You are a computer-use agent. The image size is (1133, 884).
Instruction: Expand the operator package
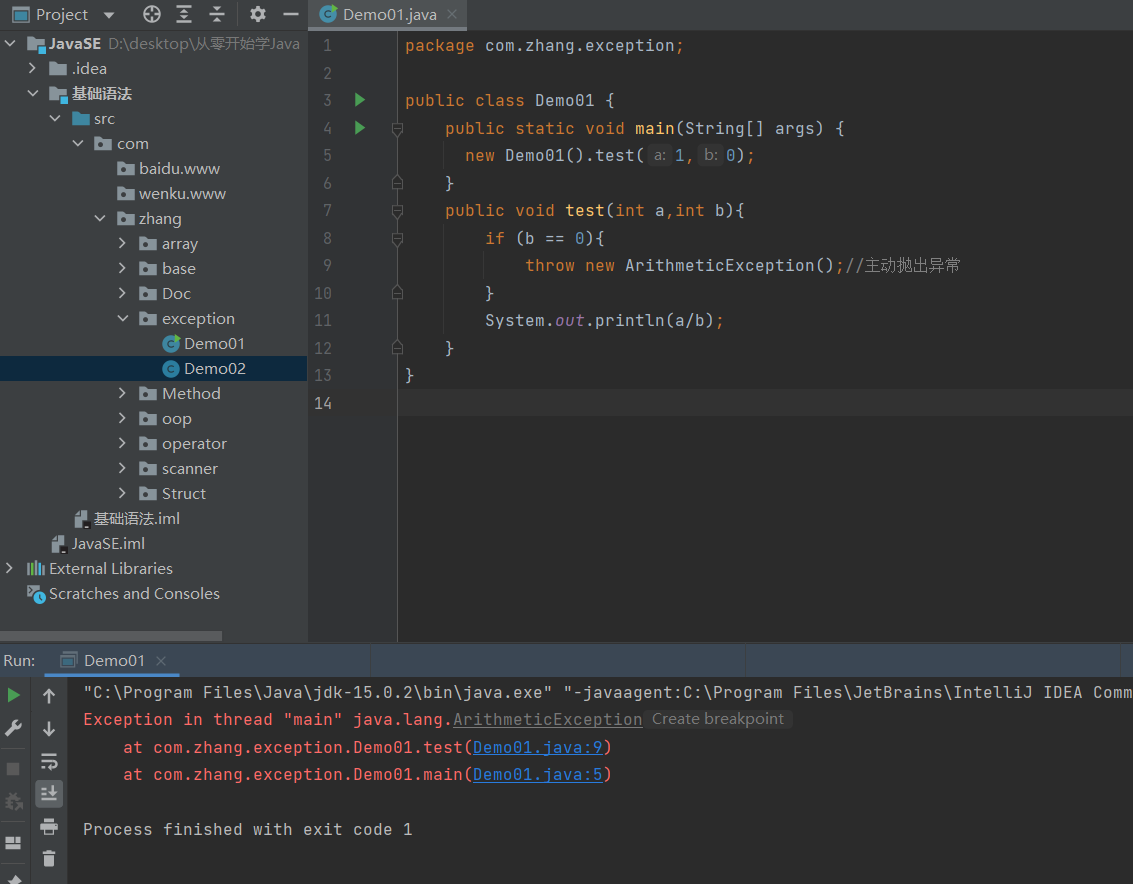tap(122, 443)
